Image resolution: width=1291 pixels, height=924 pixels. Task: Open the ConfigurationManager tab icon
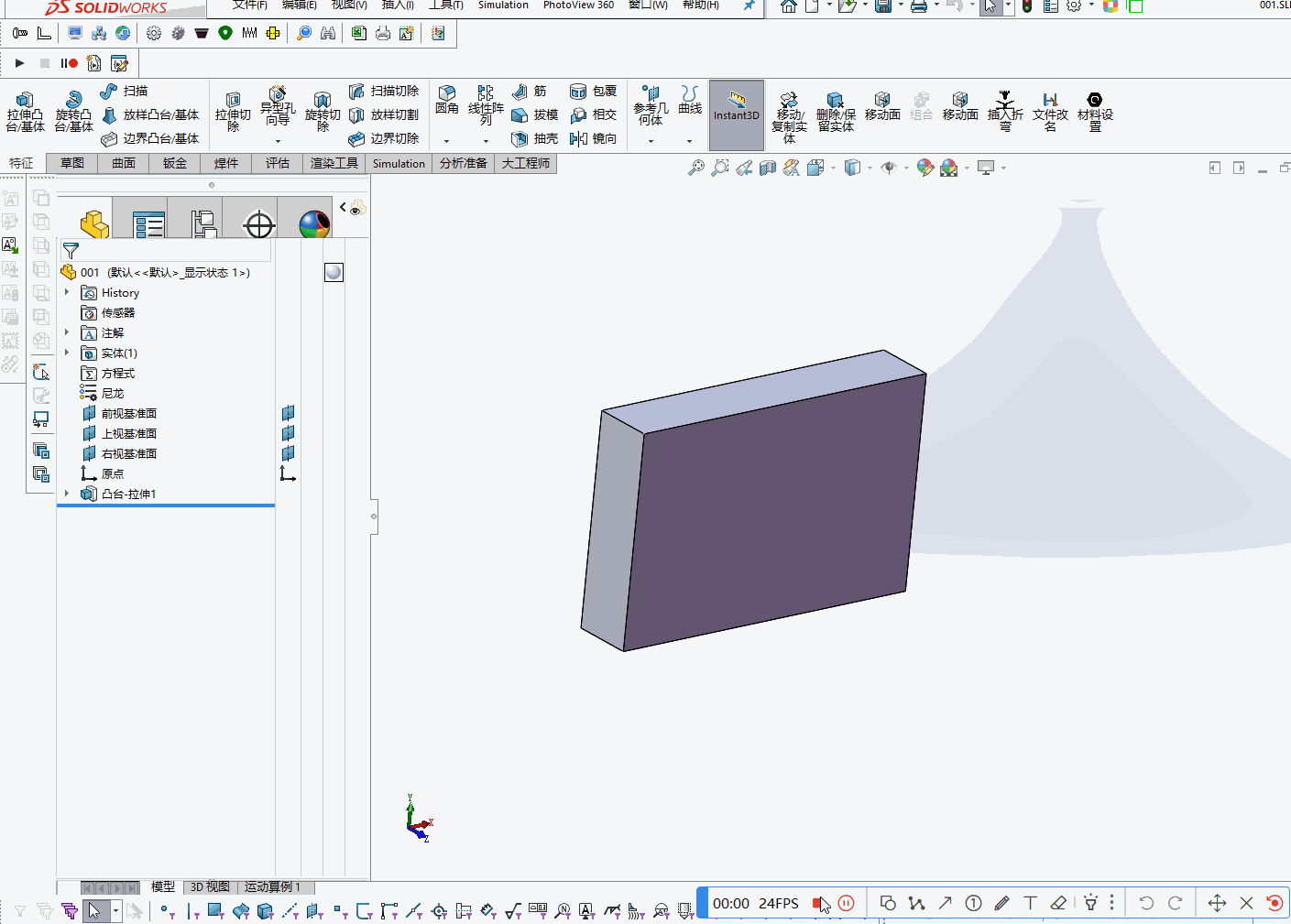point(203,223)
